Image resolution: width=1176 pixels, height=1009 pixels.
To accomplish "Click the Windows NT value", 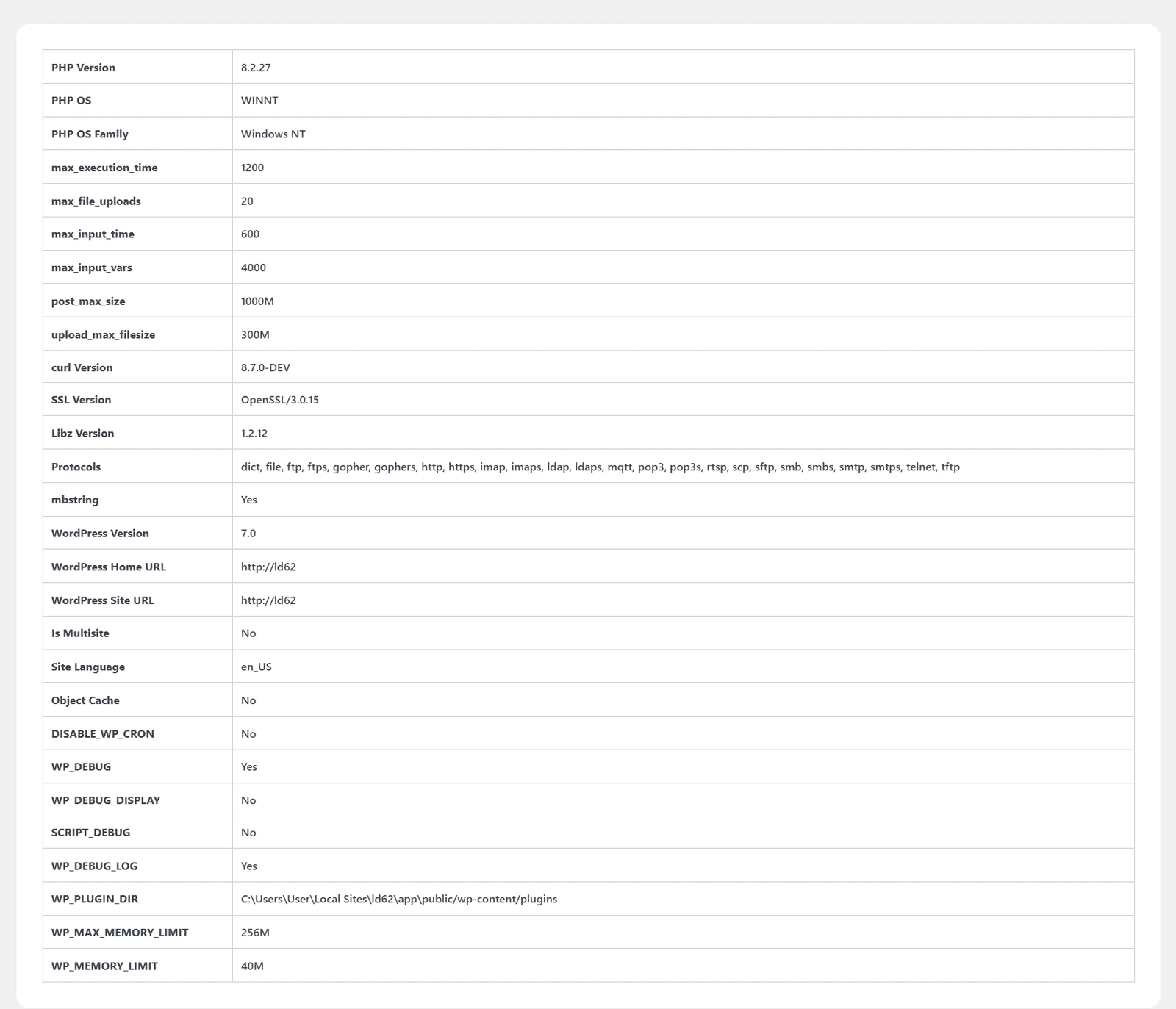I will coord(273,134).
